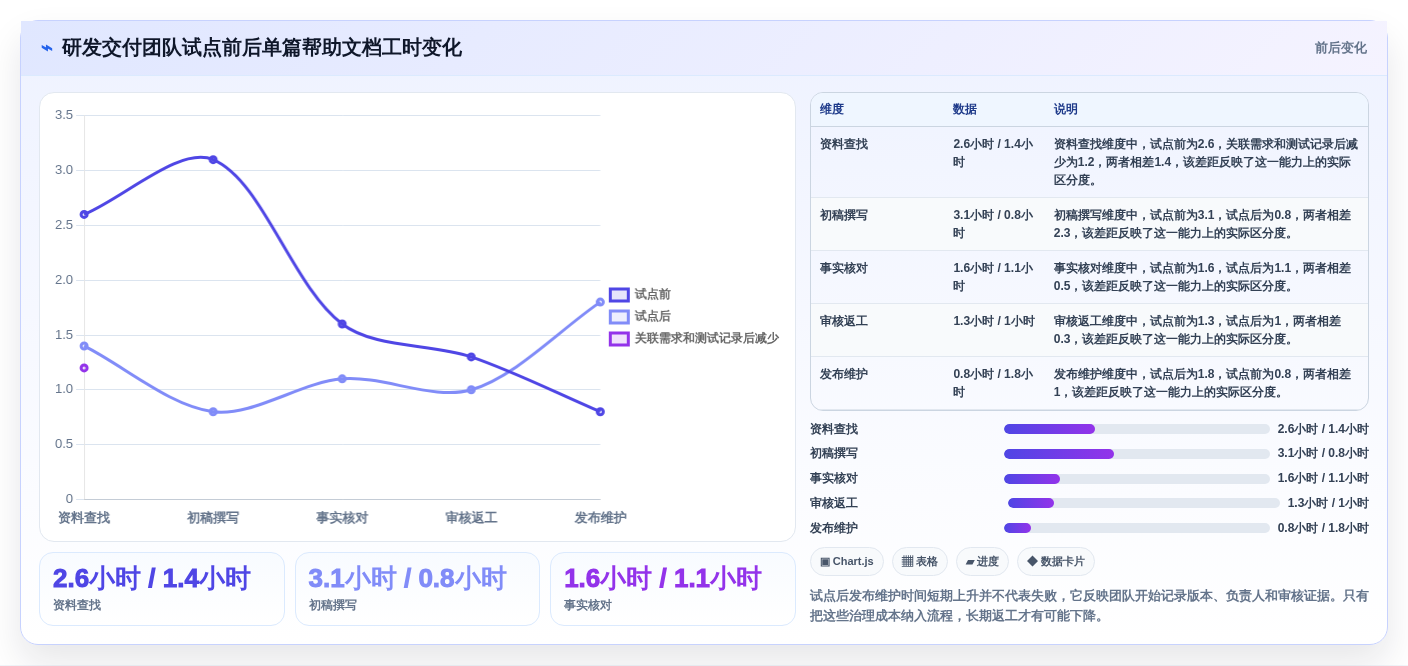The width and height of the screenshot is (1408, 666).
Task: Click the purple data point at 资料查找
Action: coord(84,368)
